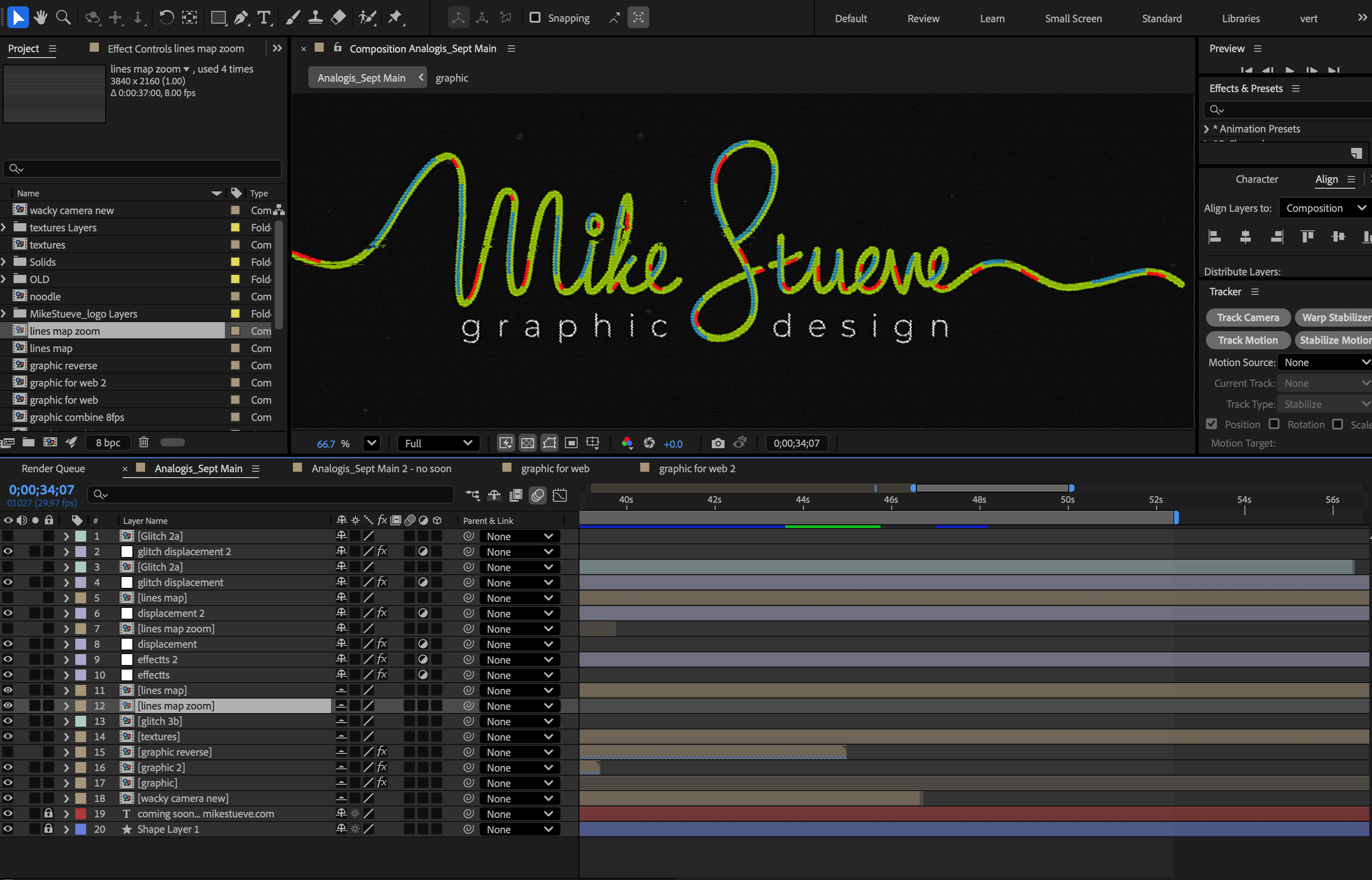
Task: Check Rotation in Tracker panel
Action: click(1274, 424)
